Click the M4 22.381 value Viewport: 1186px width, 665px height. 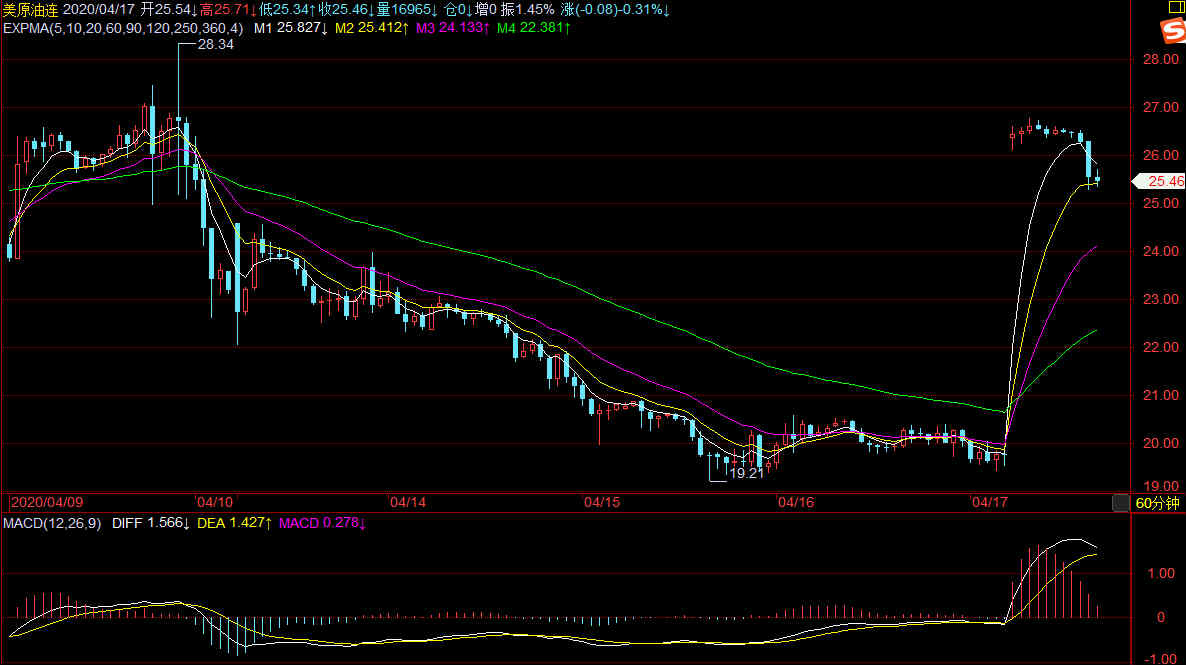[533, 28]
